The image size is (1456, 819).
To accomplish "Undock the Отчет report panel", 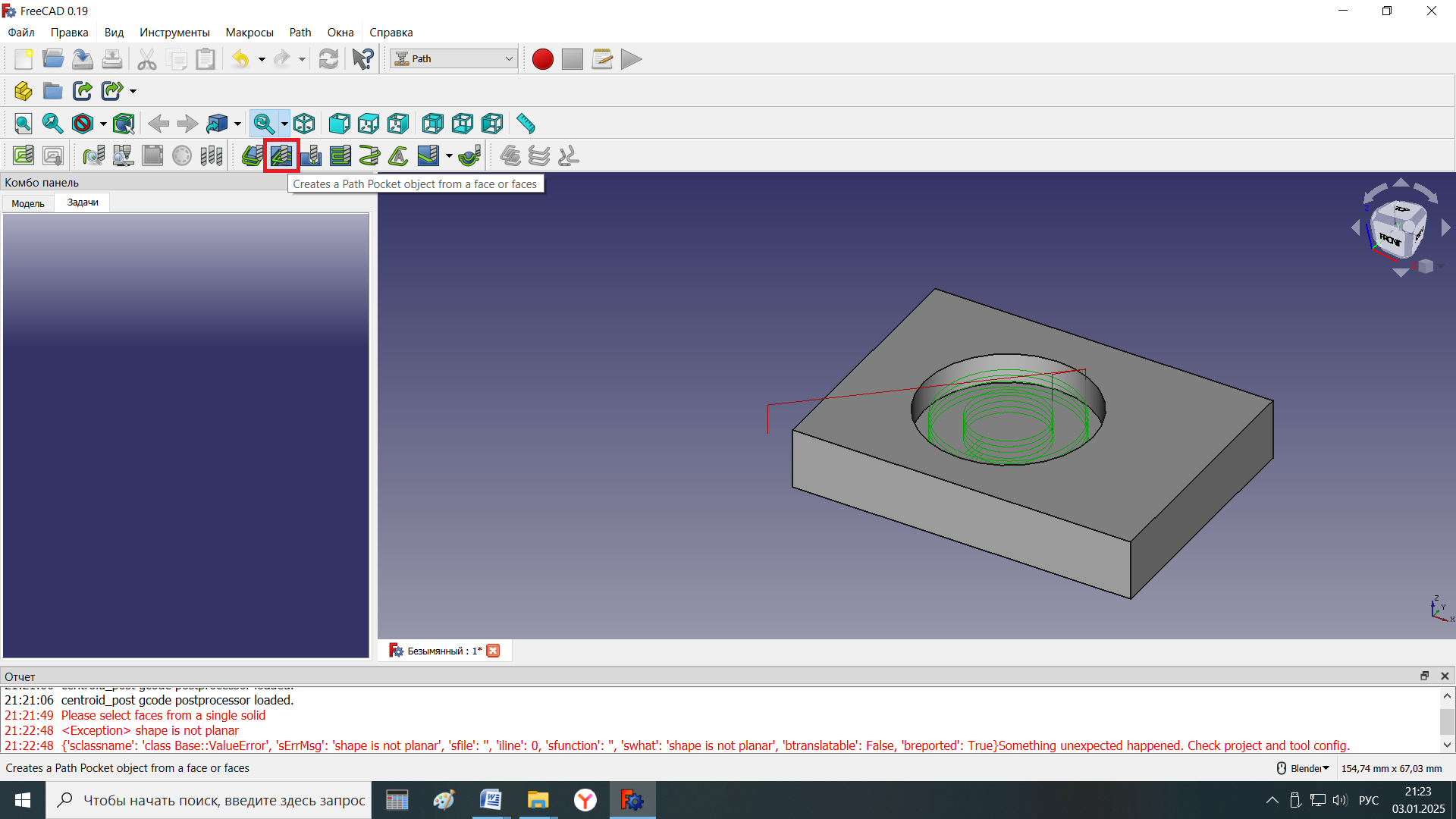I will (1424, 676).
